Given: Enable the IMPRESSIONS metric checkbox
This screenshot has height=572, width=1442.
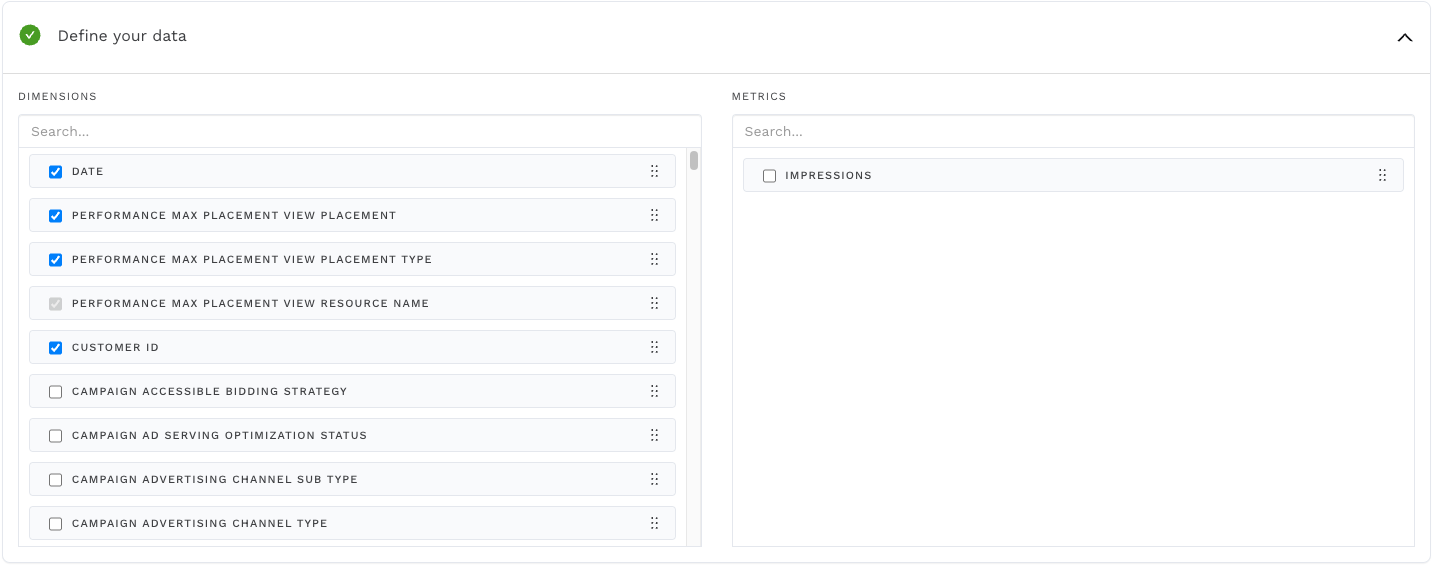Looking at the screenshot, I should pos(769,176).
